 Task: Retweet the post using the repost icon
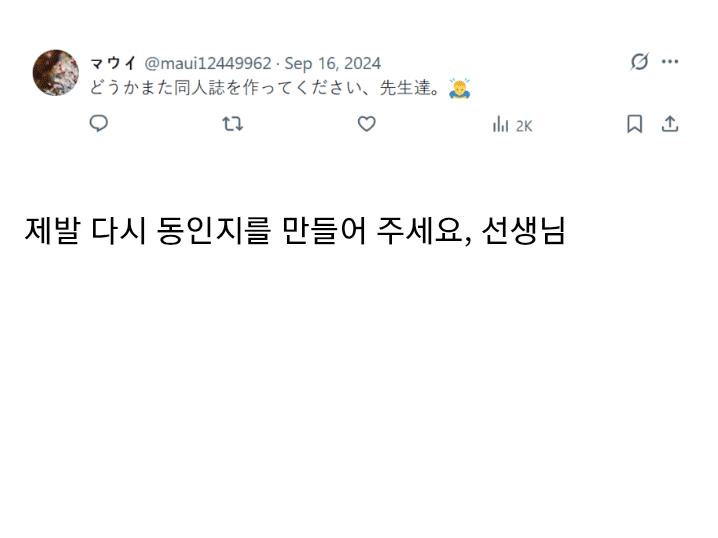pyautogui.click(x=233, y=124)
